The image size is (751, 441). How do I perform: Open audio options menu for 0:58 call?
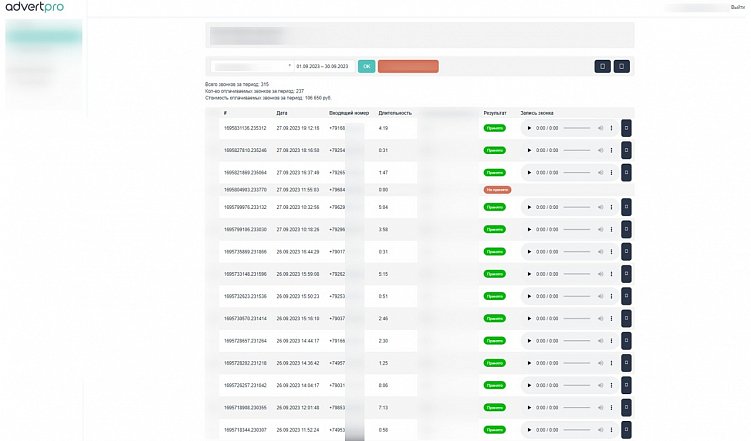pos(611,430)
